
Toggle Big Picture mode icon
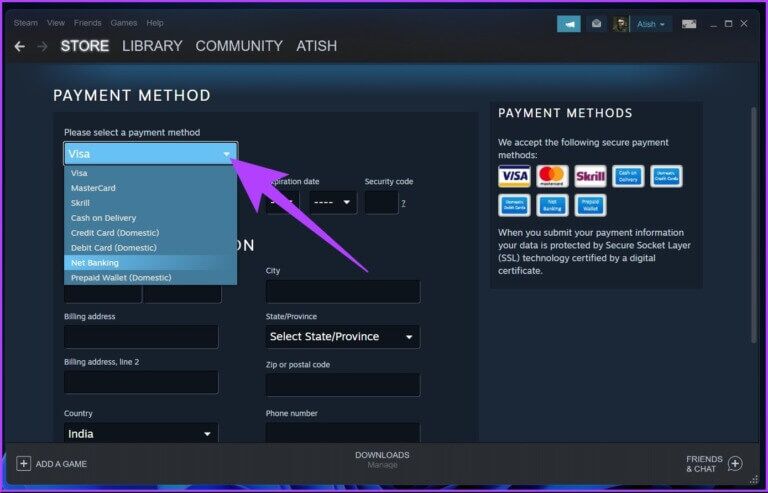[x=689, y=24]
